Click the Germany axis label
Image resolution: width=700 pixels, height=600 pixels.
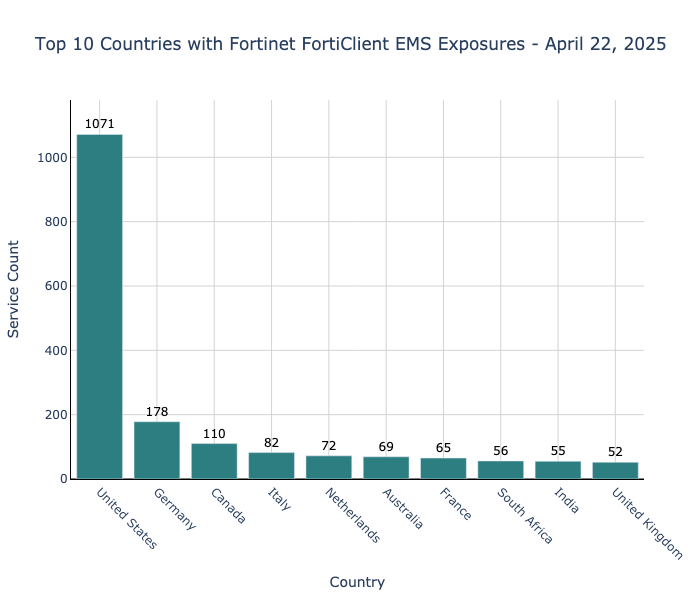click(175, 509)
